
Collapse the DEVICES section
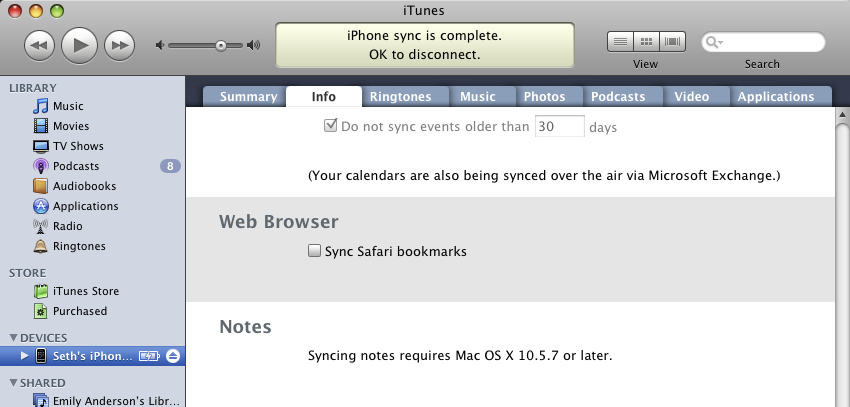13,338
